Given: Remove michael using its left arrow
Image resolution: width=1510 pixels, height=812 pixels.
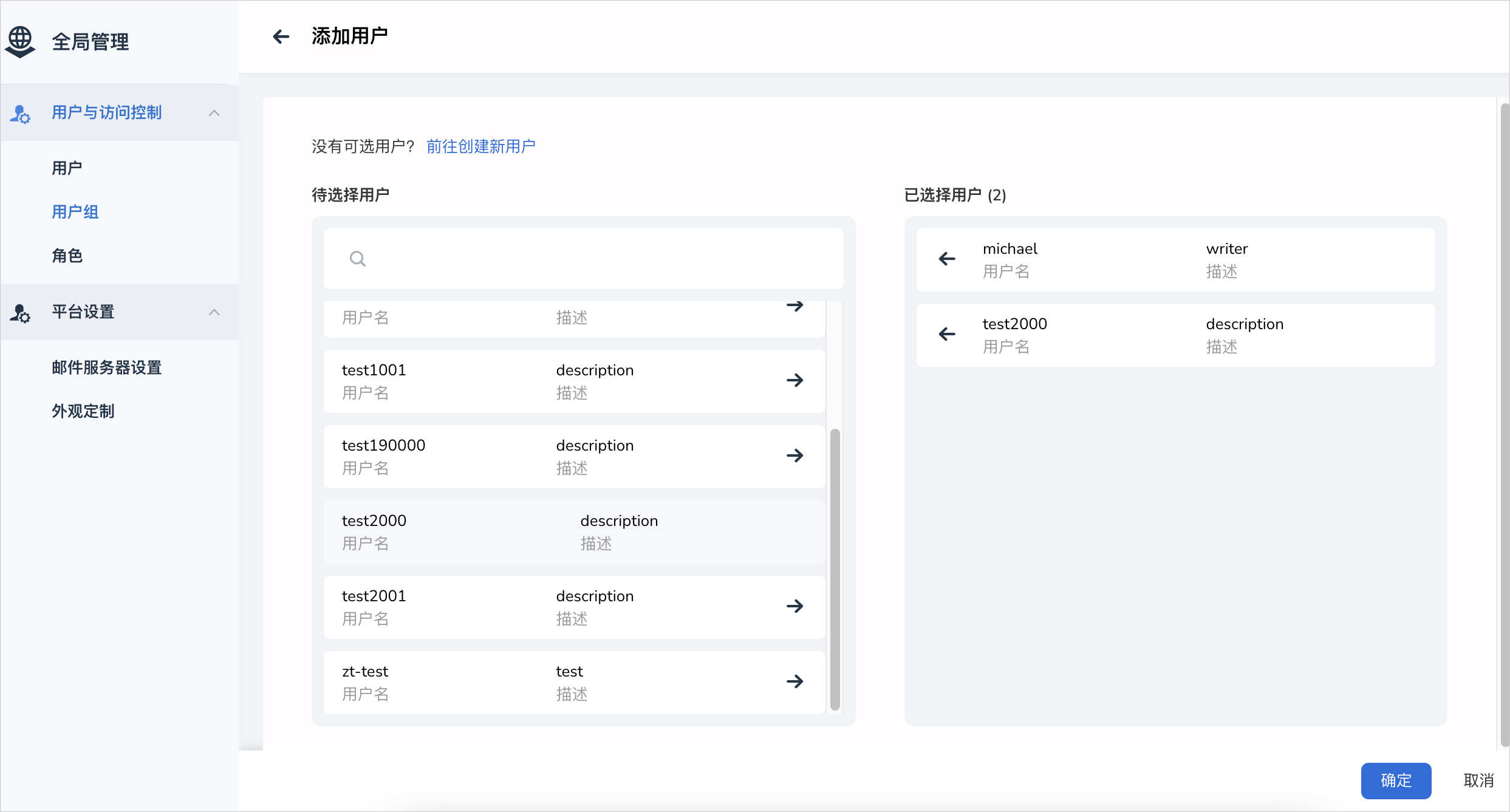Looking at the screenshot, I should pos(947,259).
